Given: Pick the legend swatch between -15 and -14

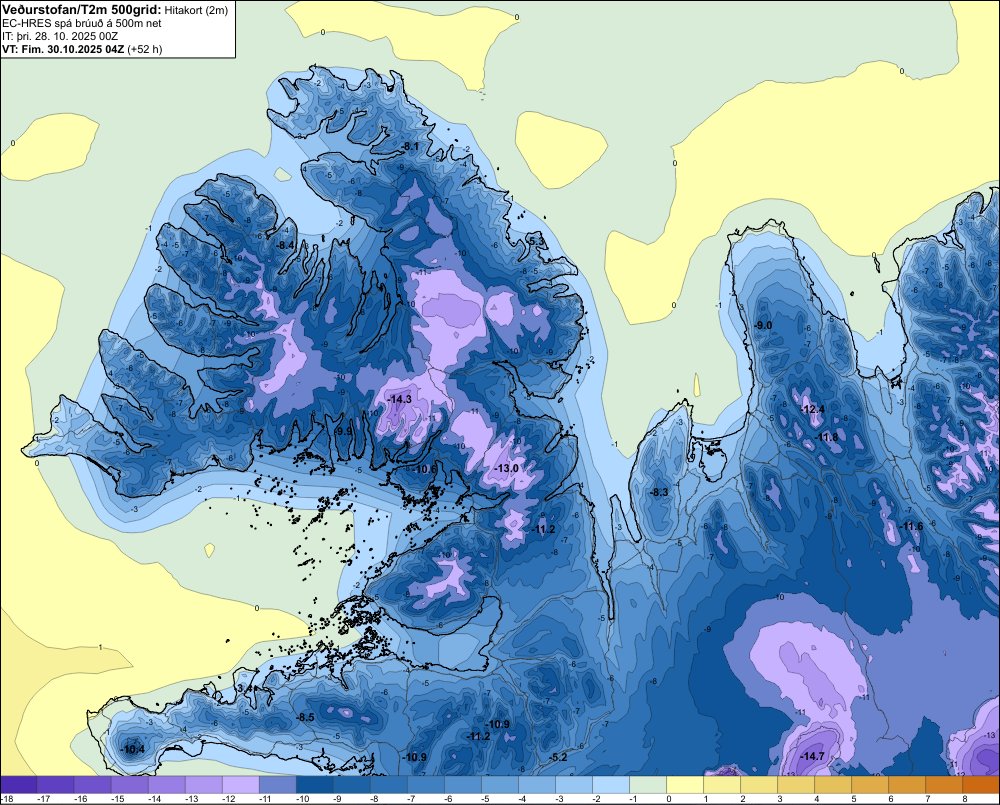Looking at the screenshot, I should [x=129, y=785].
